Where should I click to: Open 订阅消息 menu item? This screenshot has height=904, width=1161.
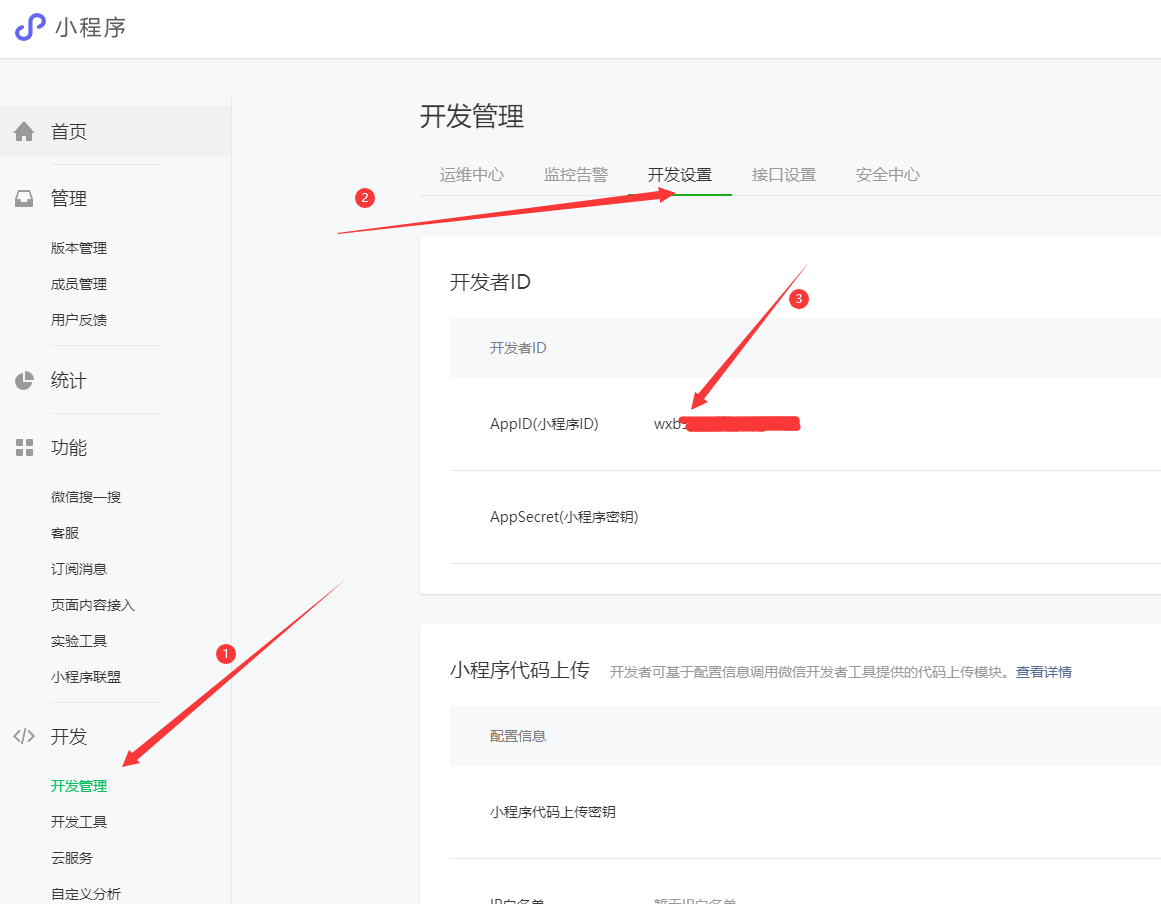point(78,569)
